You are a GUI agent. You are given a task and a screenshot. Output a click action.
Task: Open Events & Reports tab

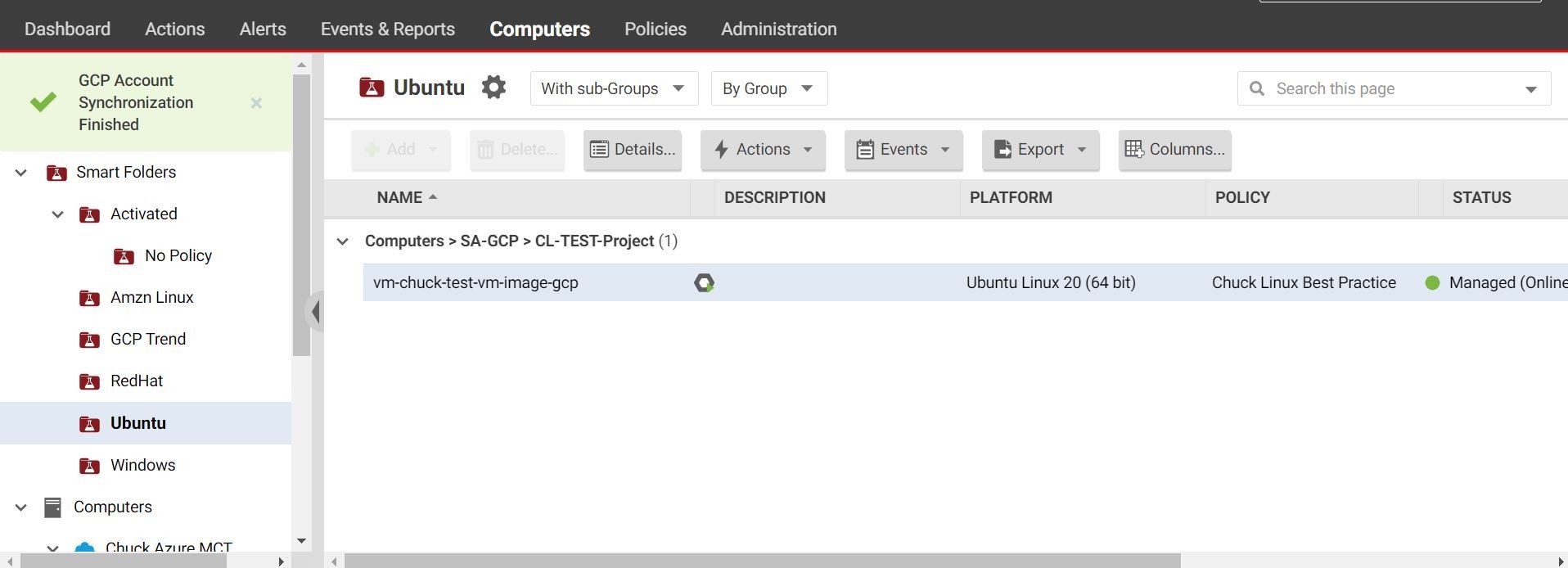point(388,29)
